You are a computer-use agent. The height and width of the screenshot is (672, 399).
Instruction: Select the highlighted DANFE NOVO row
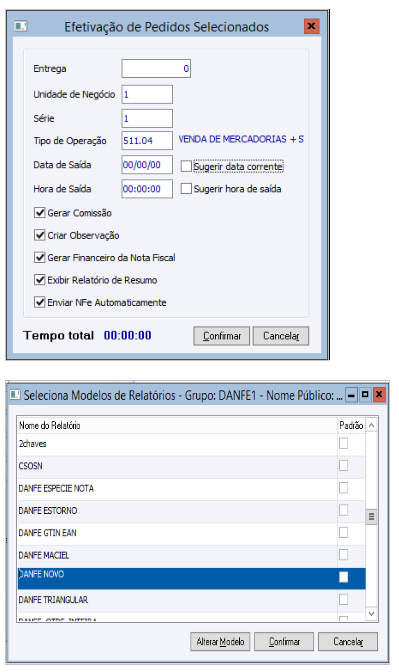coord(192,579)
